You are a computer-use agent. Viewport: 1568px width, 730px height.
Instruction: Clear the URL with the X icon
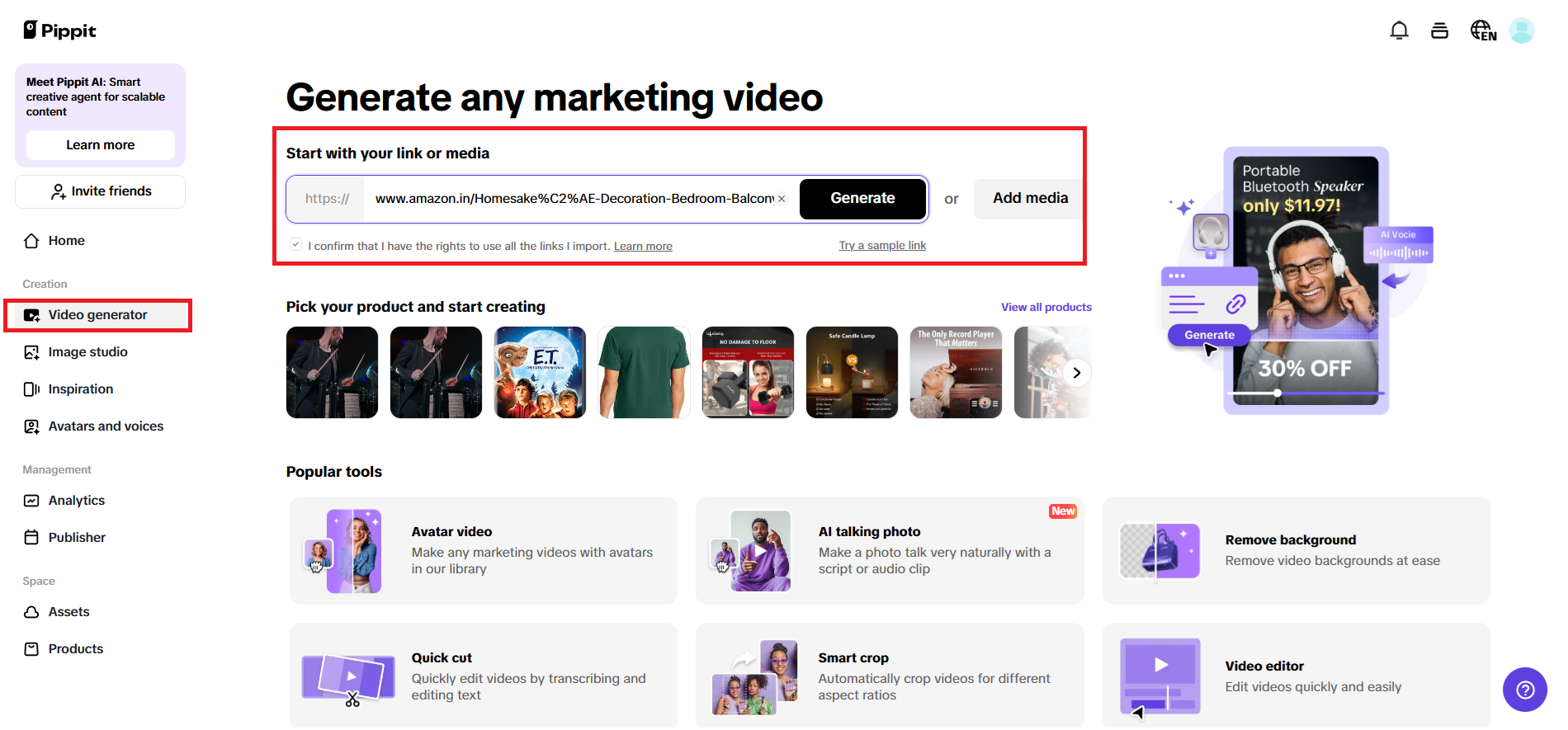(782, 199)
